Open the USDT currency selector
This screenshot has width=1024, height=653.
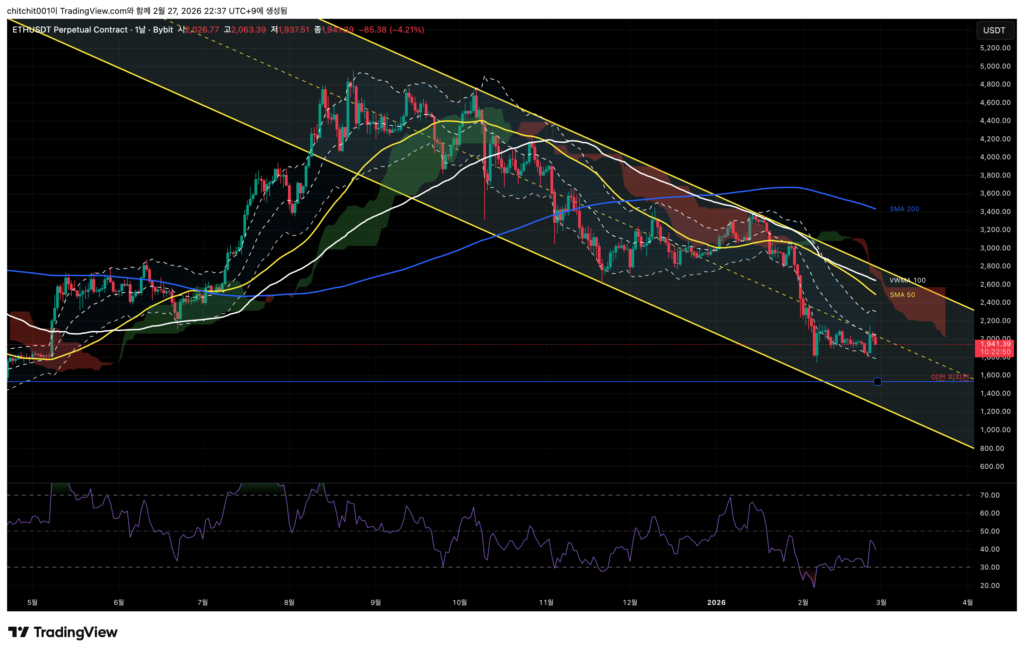click(993, 30)
